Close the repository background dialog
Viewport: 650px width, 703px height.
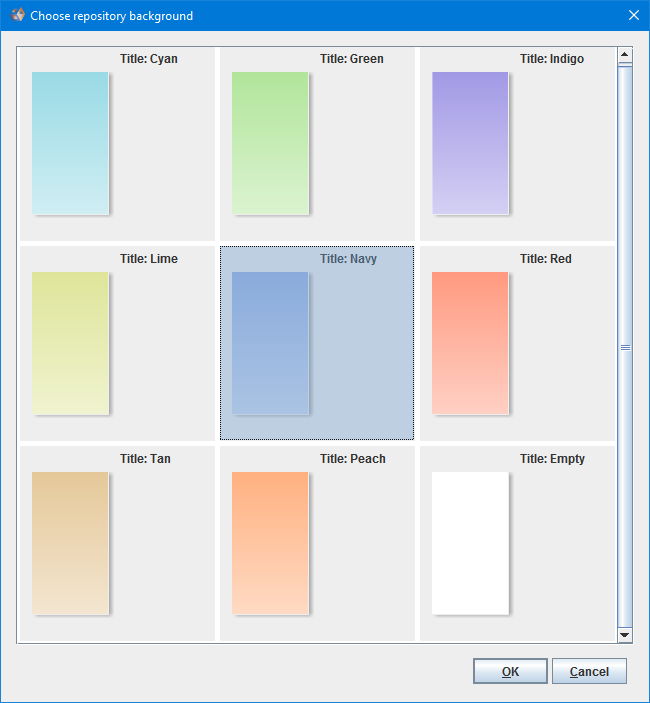[633, 15]
